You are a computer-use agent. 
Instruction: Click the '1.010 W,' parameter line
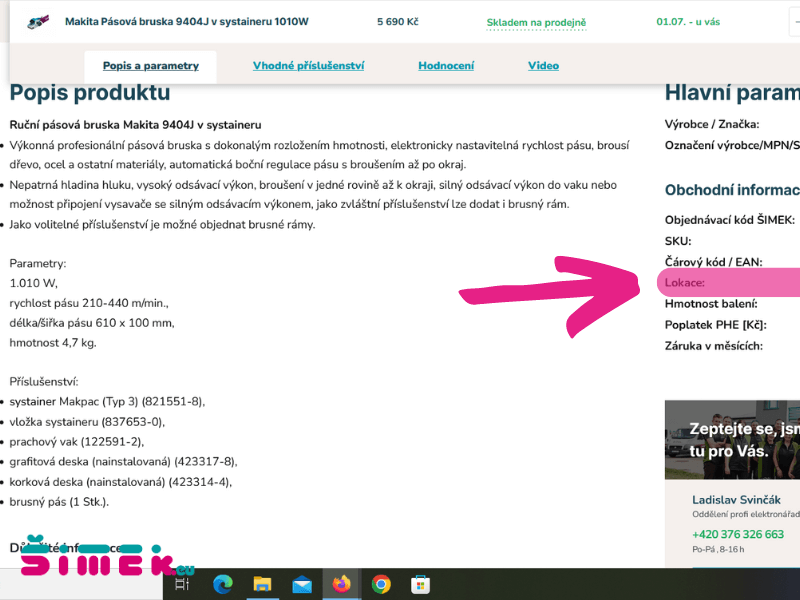coord(34,283)
